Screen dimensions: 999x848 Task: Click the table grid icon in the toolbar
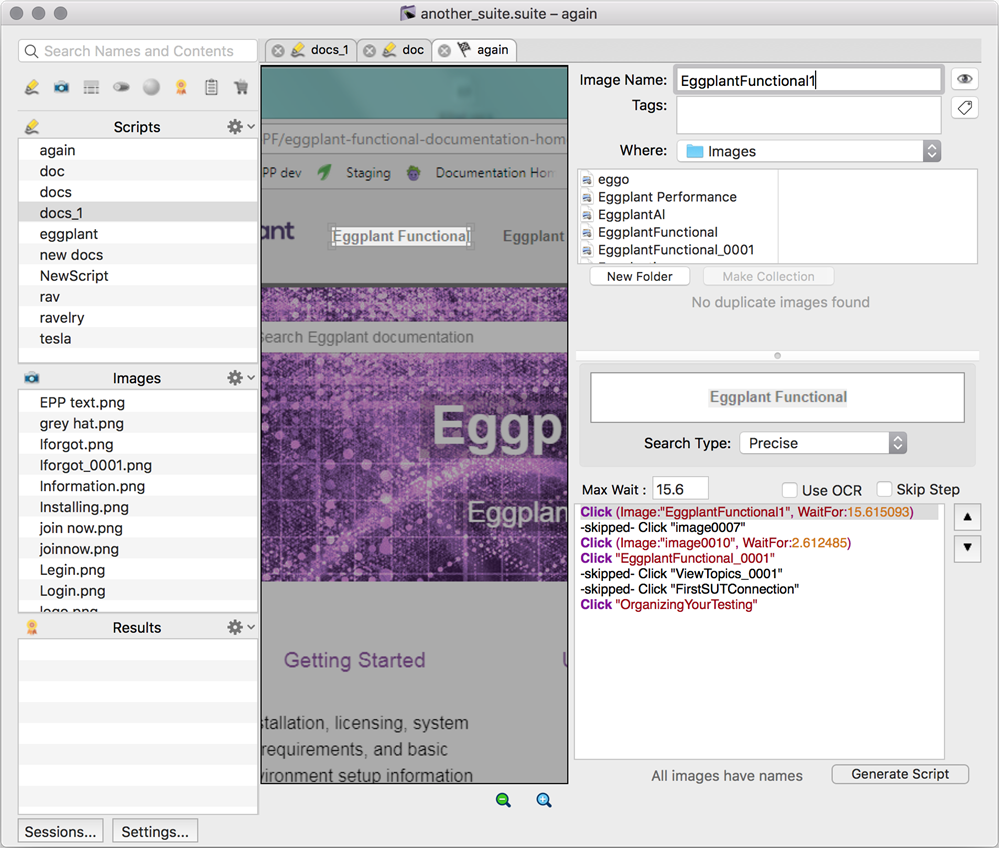coord(92,87)
